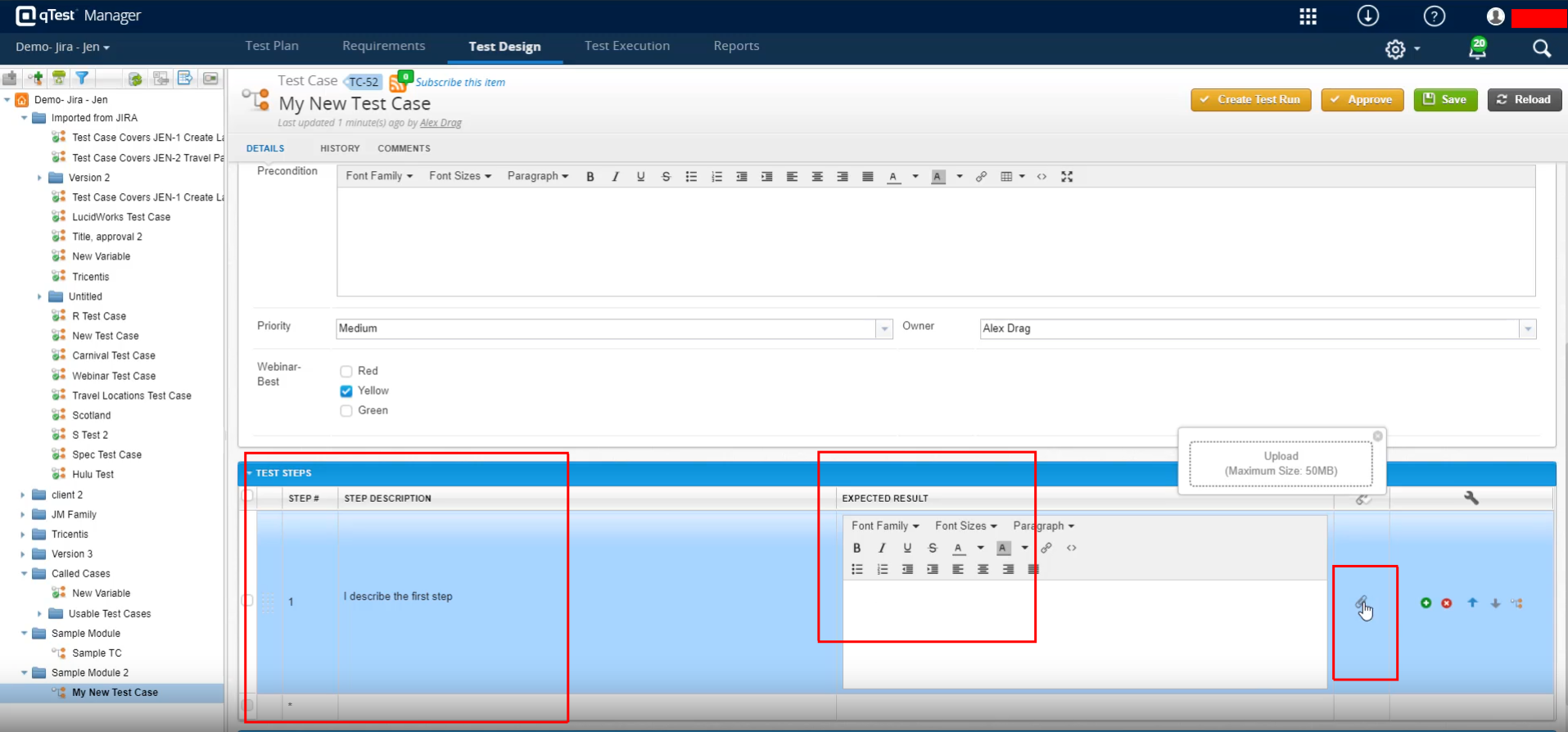Click the Subscribe this item link

pos(459,82)
